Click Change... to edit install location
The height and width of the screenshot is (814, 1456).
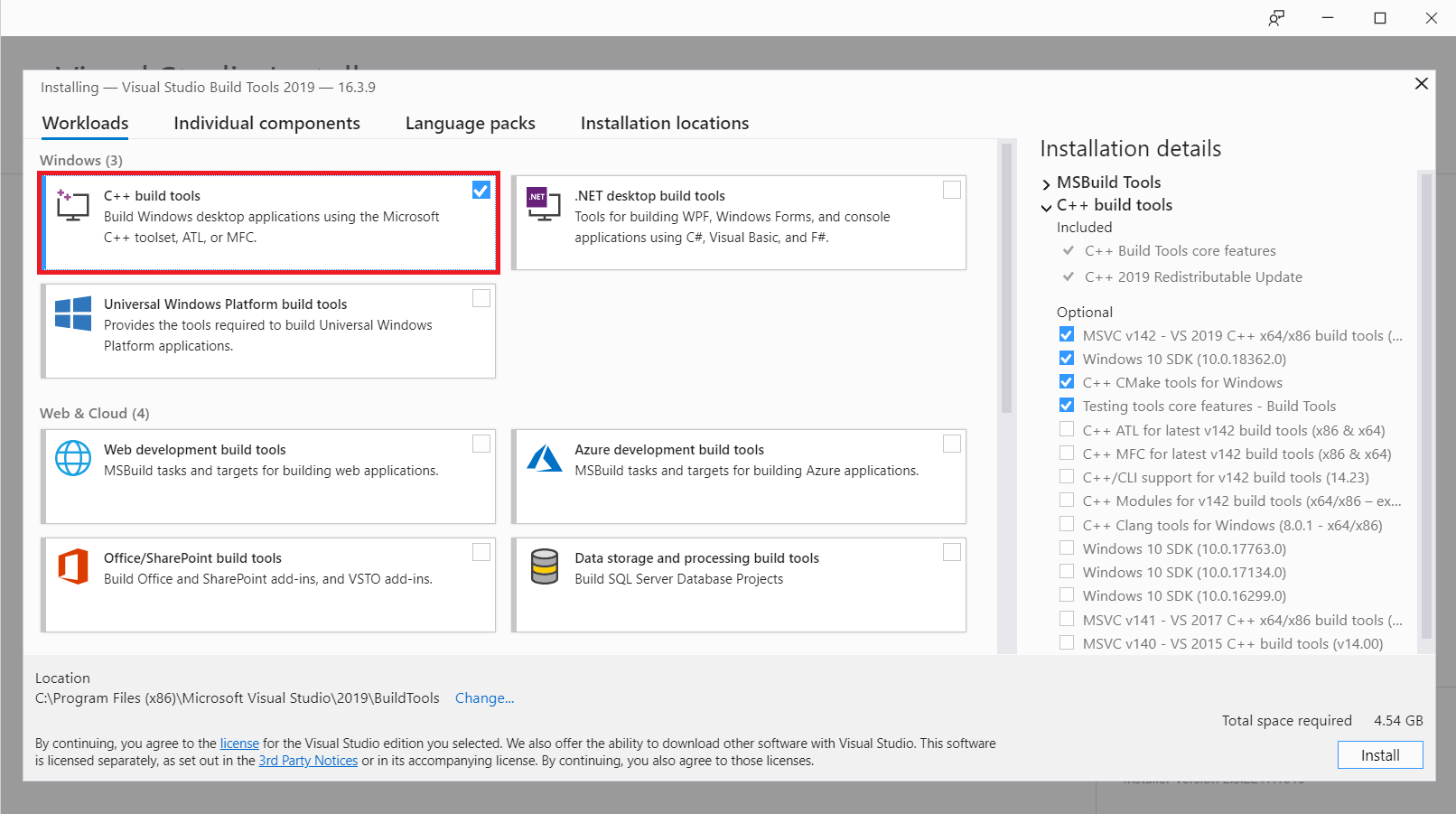[x=484, y=697]
